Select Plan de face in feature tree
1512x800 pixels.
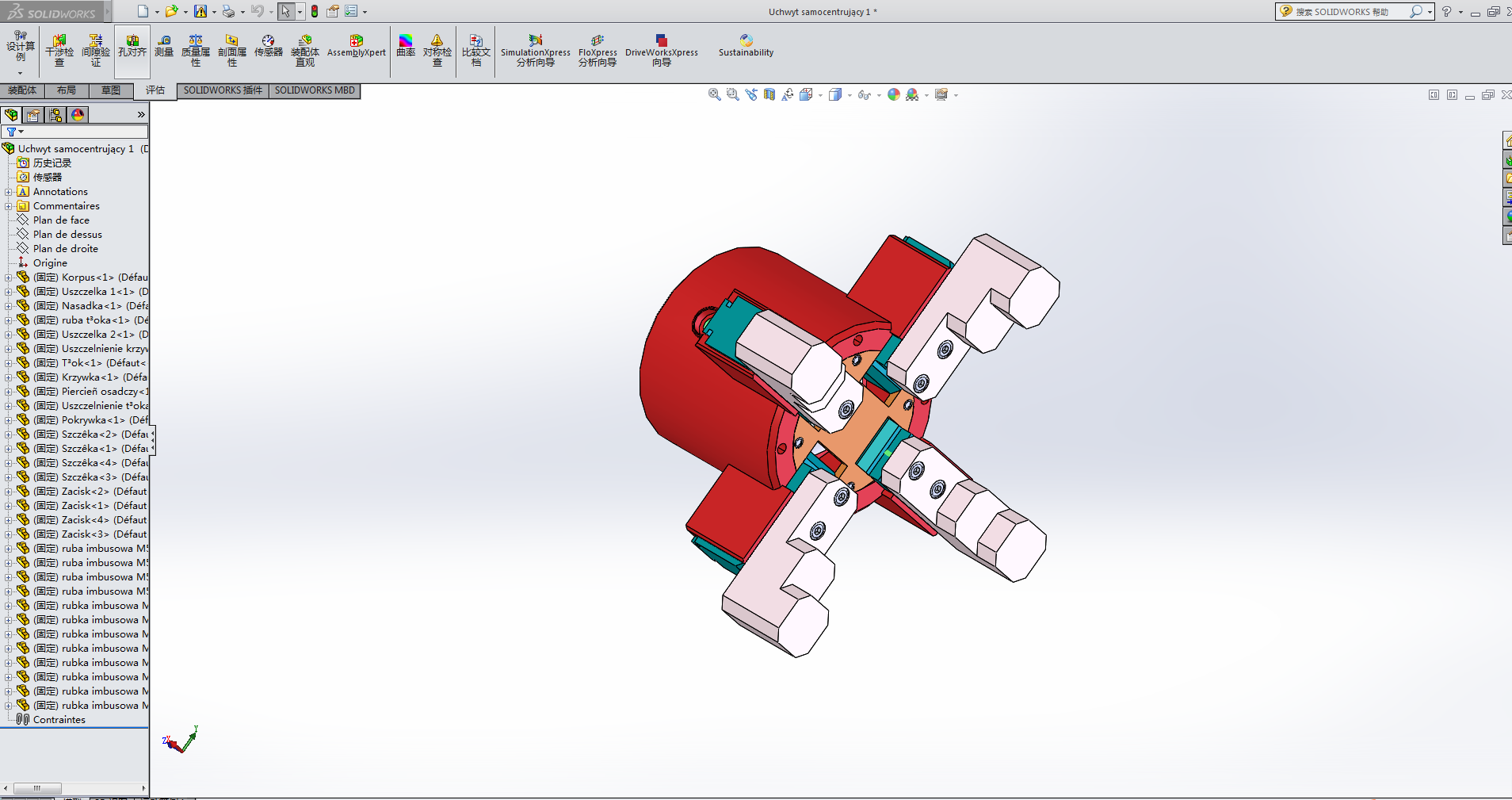[61, 220]
